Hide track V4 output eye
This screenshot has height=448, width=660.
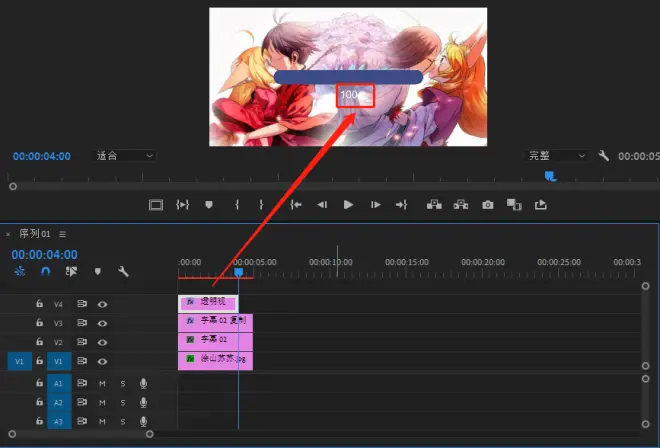(x=102, y=304)
